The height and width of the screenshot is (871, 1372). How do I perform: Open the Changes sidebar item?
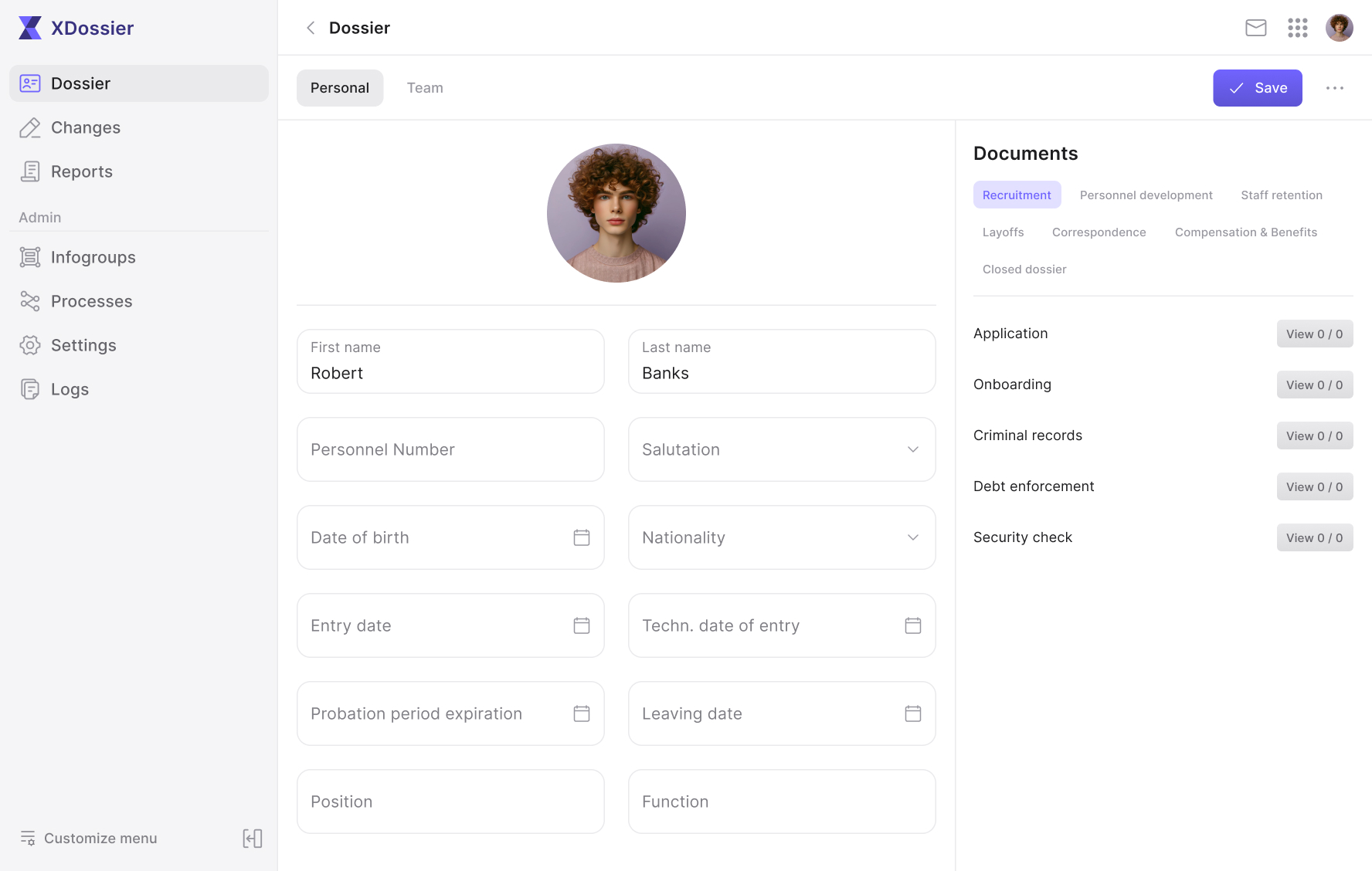tap(139, 127)
